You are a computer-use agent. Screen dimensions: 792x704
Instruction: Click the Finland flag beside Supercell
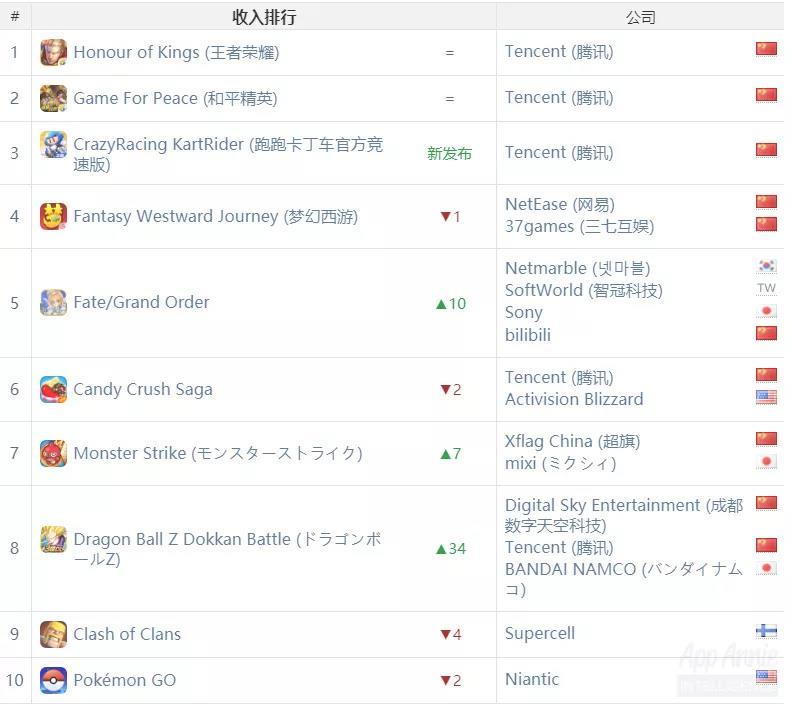(766, 631)
